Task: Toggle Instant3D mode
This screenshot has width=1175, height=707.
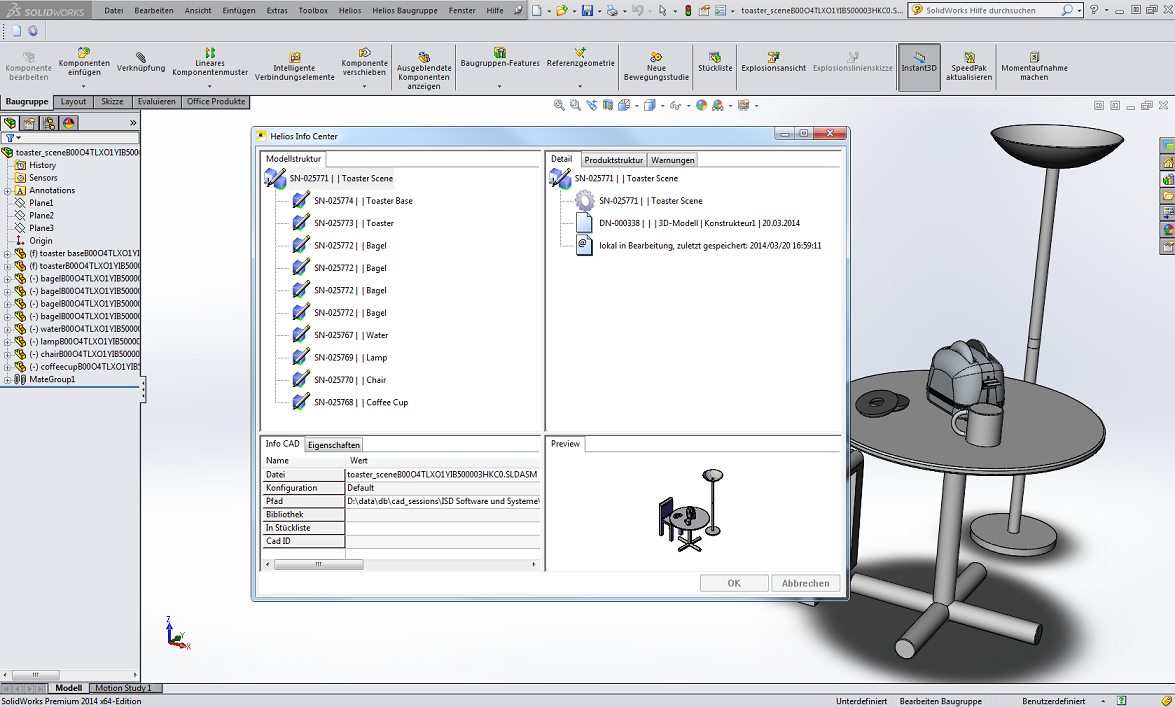Action: (919, 67)
